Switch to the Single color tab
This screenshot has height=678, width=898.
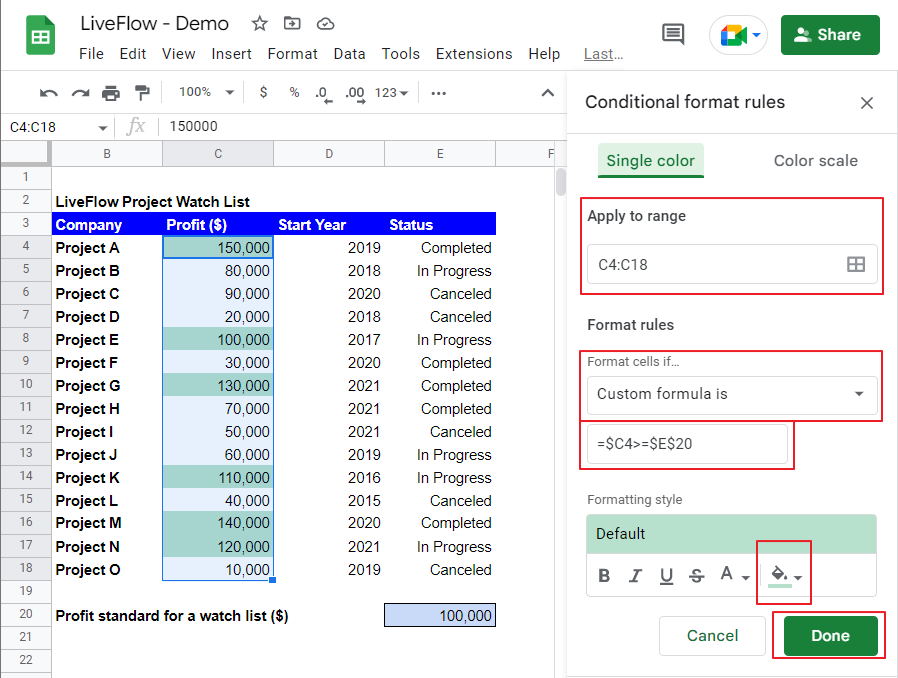coord(651,160)
